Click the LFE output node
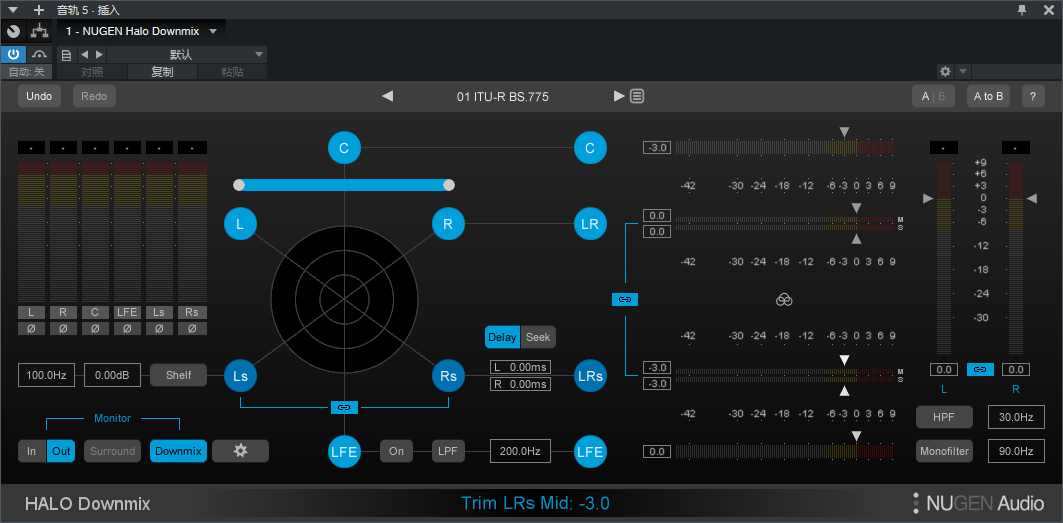Image resolution: width=1063 pixels, height=523 pixels. click(590, 451)
